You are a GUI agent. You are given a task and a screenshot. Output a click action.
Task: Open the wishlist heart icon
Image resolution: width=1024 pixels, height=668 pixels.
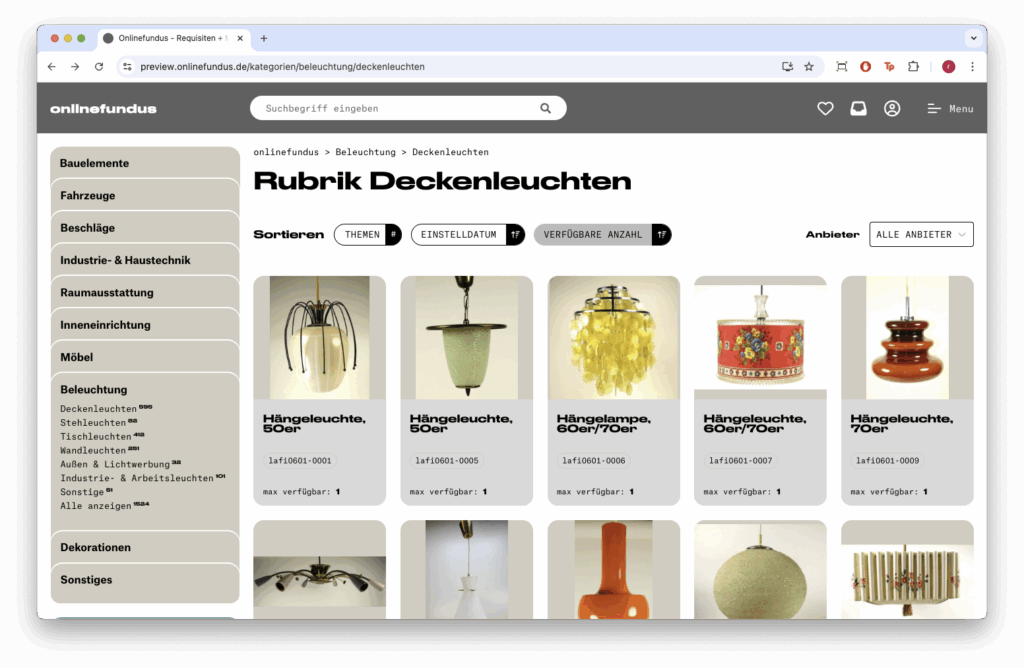click(825, 108)
